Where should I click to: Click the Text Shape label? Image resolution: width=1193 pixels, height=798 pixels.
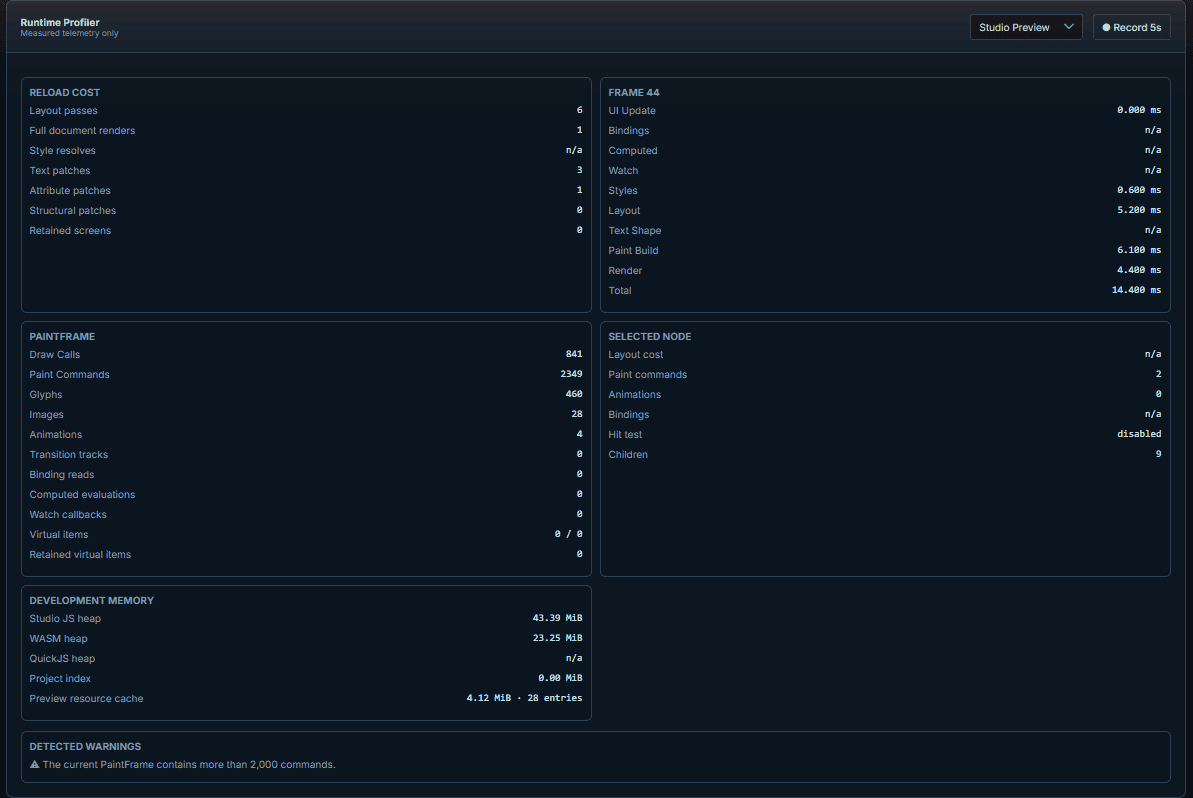635,230
